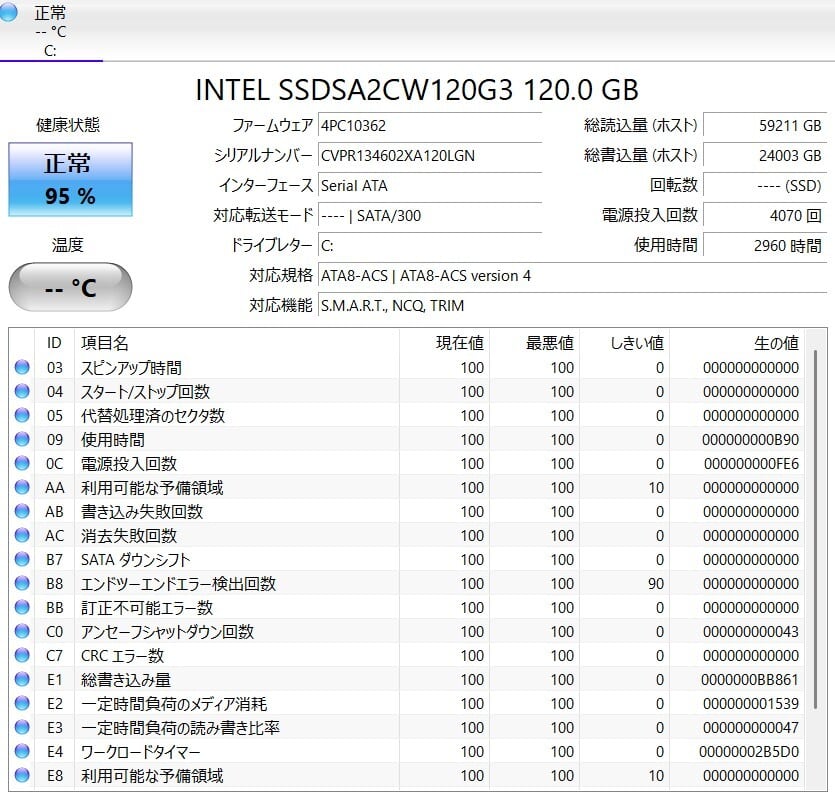
Task: Select the C: drive tab at top
Action: [50, 31]
